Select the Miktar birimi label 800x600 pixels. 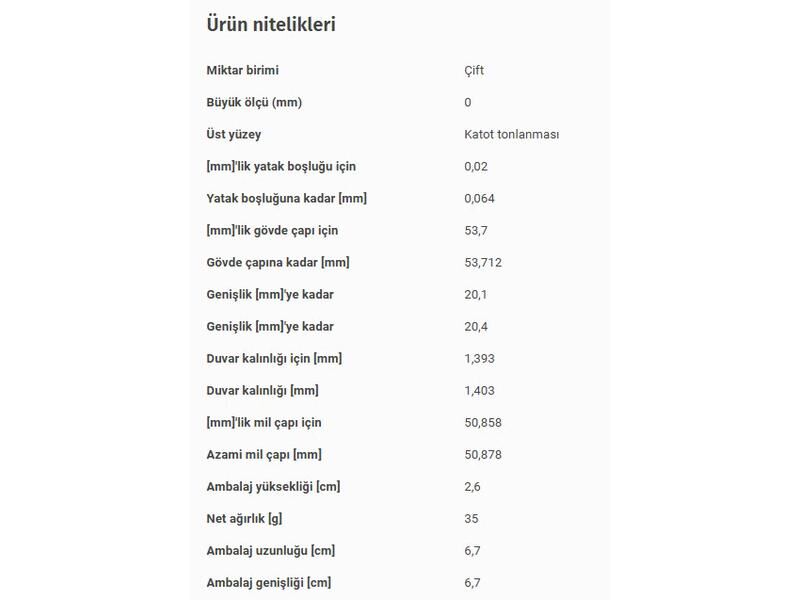point(242,70)
